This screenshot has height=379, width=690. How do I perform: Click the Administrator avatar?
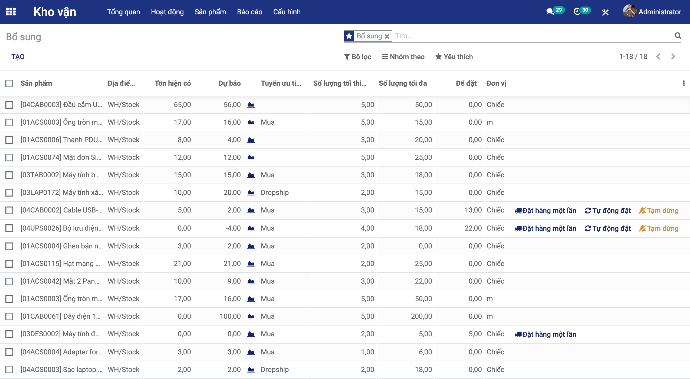[629, 11]
